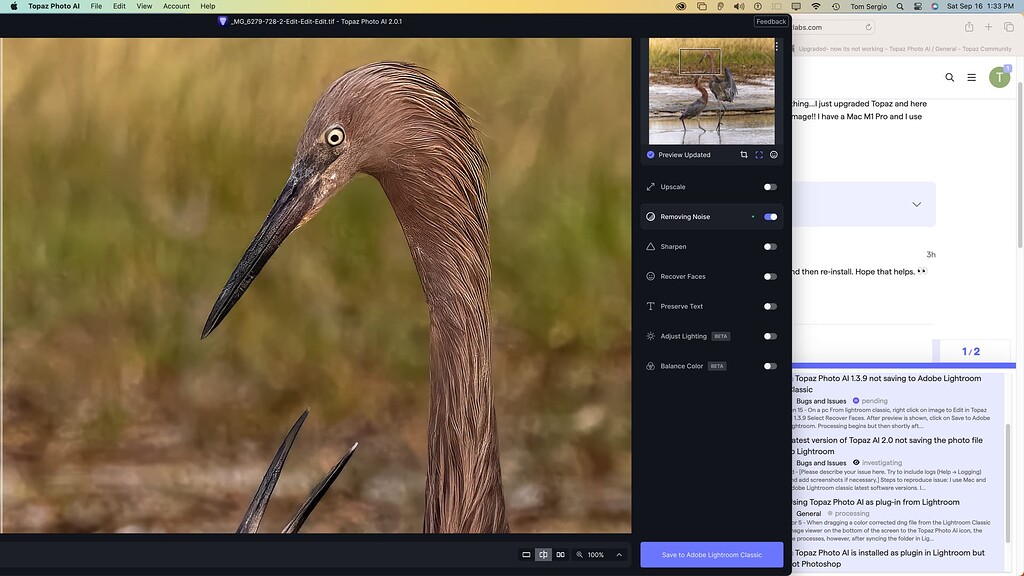Click the subject selection frame icon

pos(759,155)
